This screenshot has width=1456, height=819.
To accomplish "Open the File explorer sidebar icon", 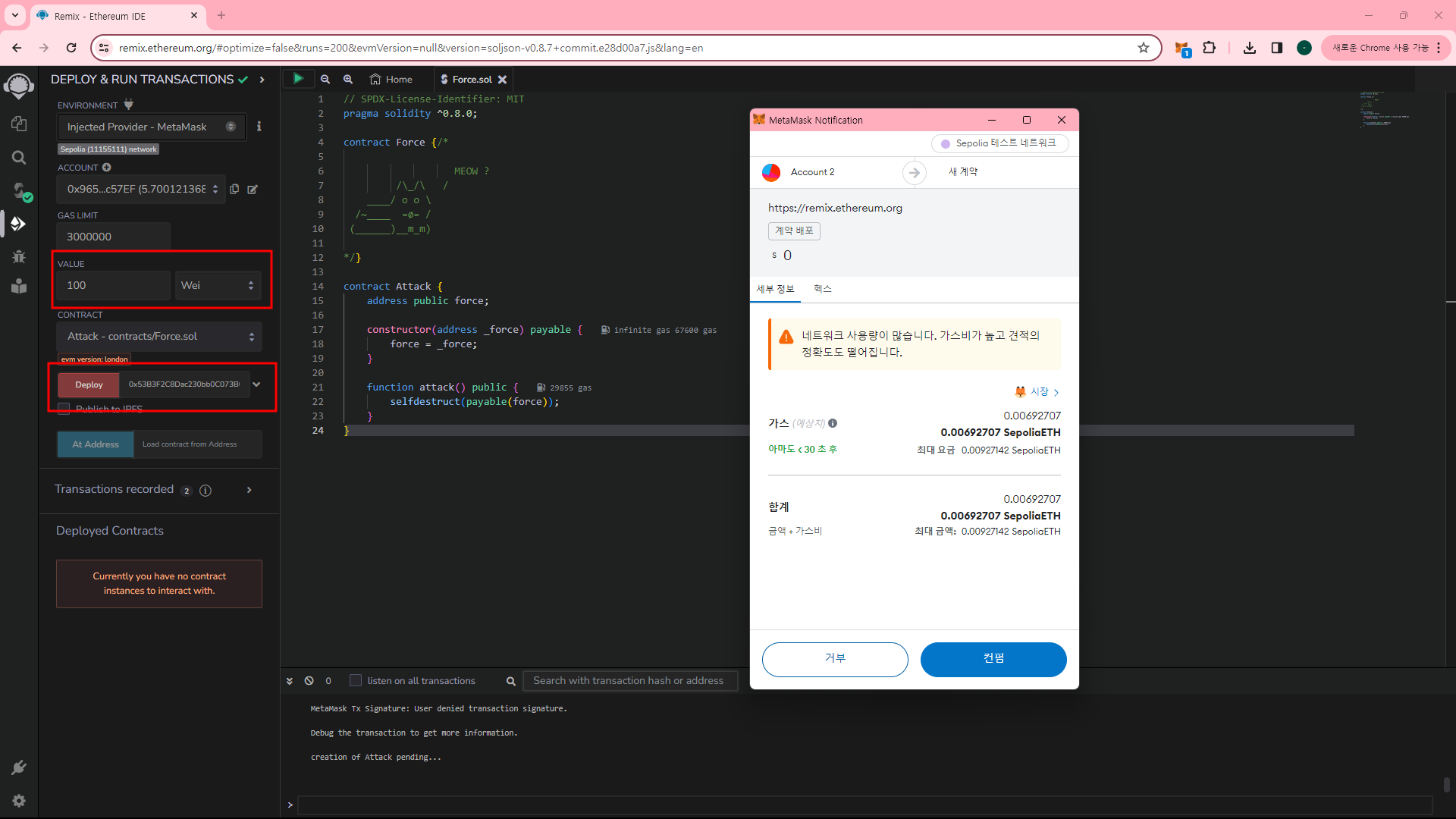I will 19,124.
